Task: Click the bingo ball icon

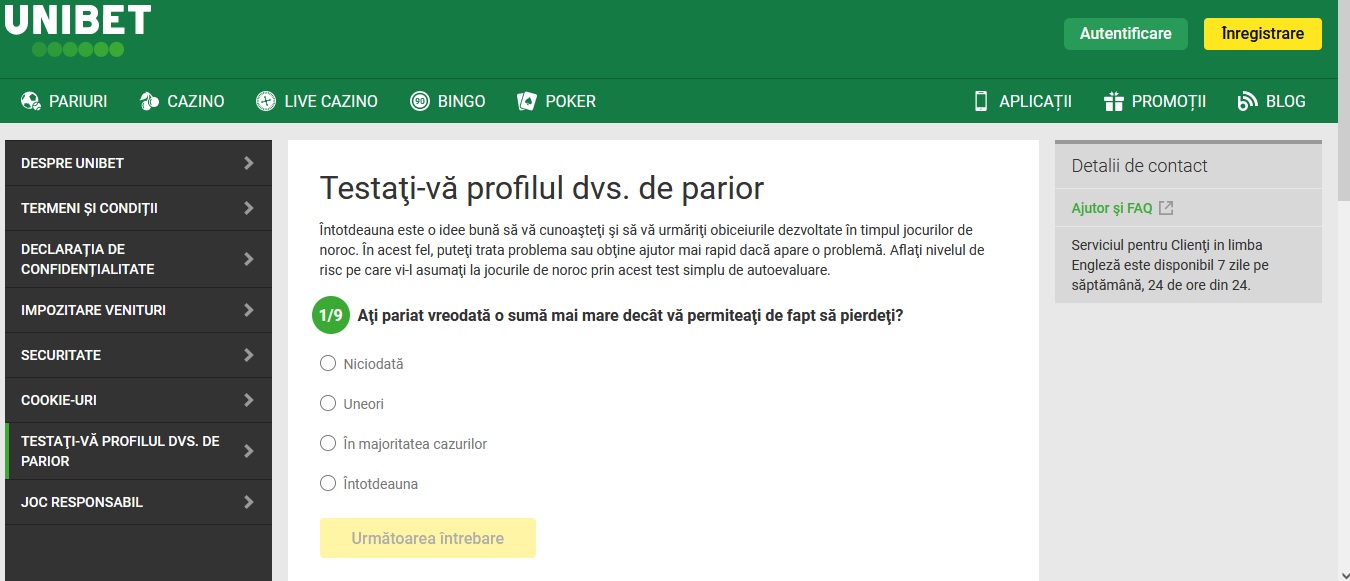Action: point(420,101)
